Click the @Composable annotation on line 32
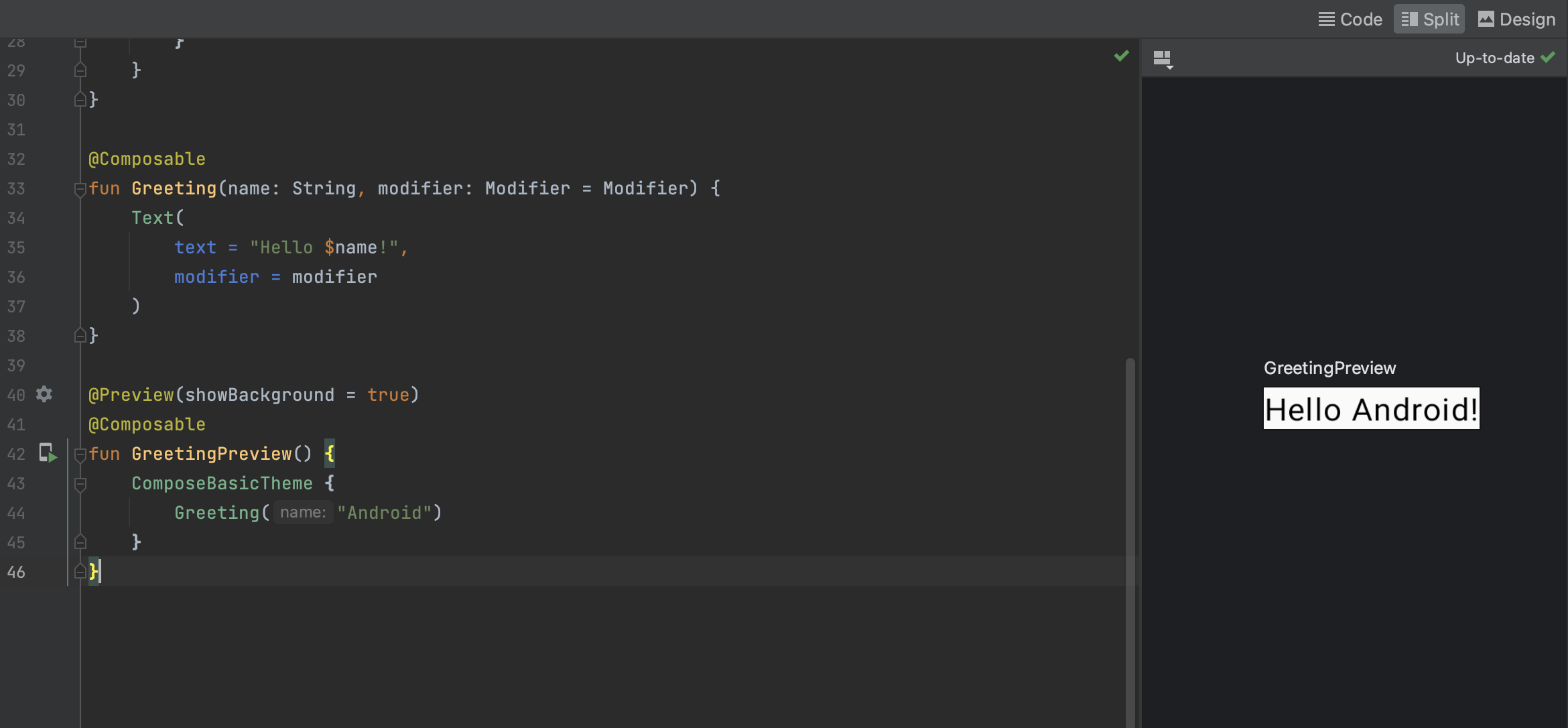 pos(147,159)
